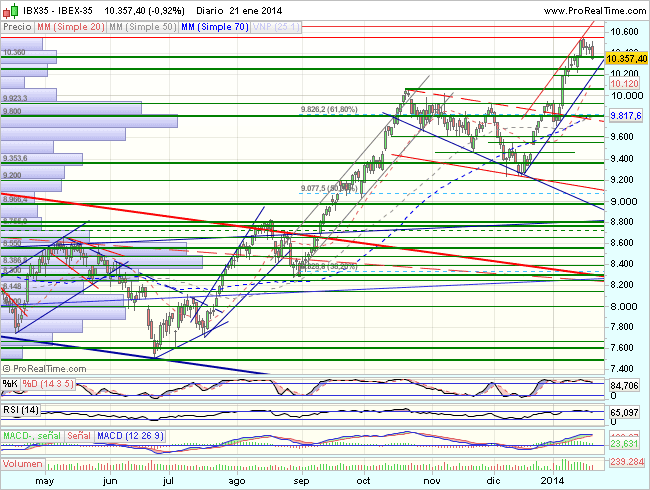Click the ago label on time axis
650x490 pixels.
(237, 481)
